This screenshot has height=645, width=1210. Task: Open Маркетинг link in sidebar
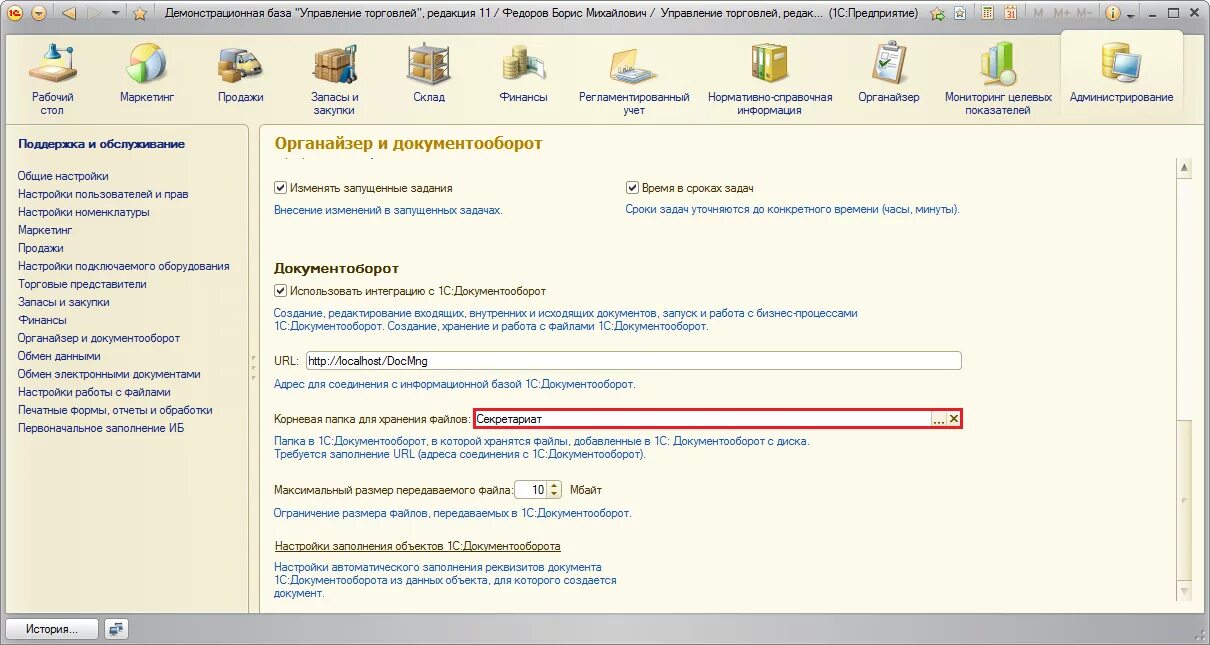click(x=45, y=230)
